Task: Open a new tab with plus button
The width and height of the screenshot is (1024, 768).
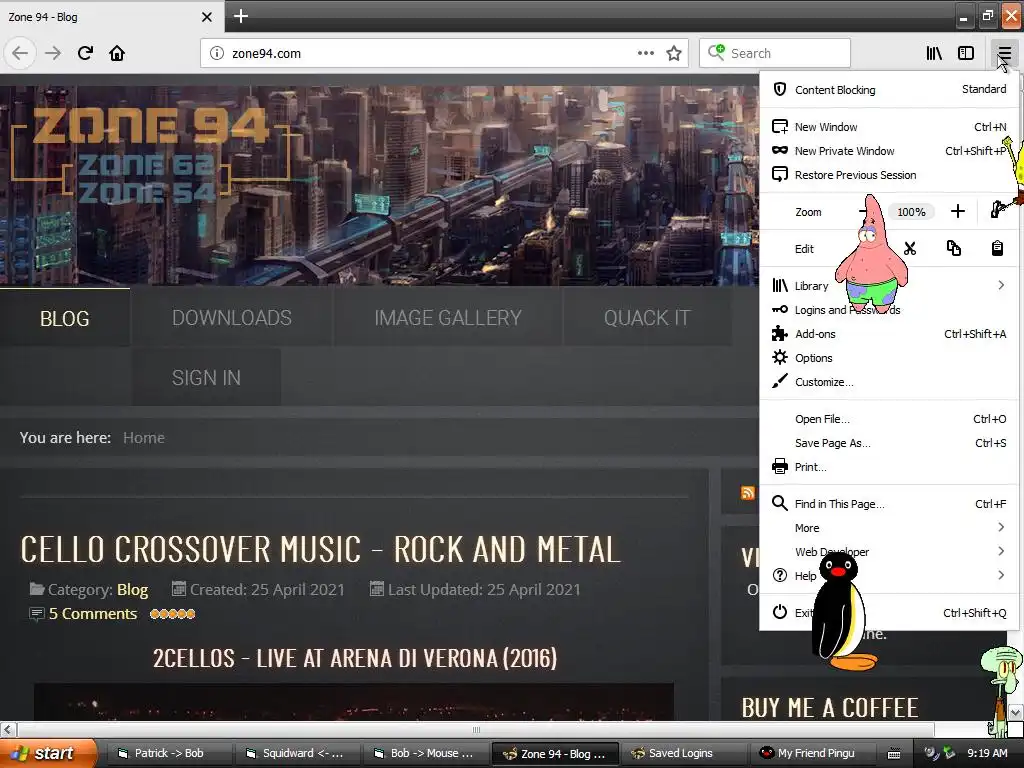Action: (x=240, y=16)
